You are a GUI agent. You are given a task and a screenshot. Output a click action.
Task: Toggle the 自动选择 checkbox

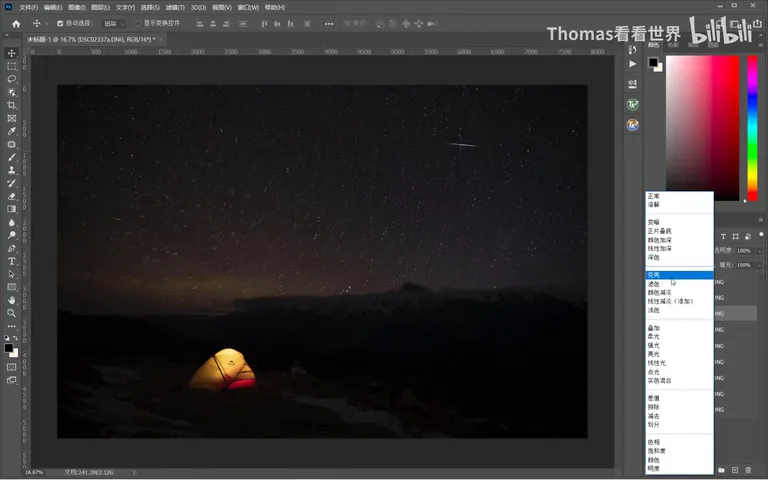tap(60, 24)
